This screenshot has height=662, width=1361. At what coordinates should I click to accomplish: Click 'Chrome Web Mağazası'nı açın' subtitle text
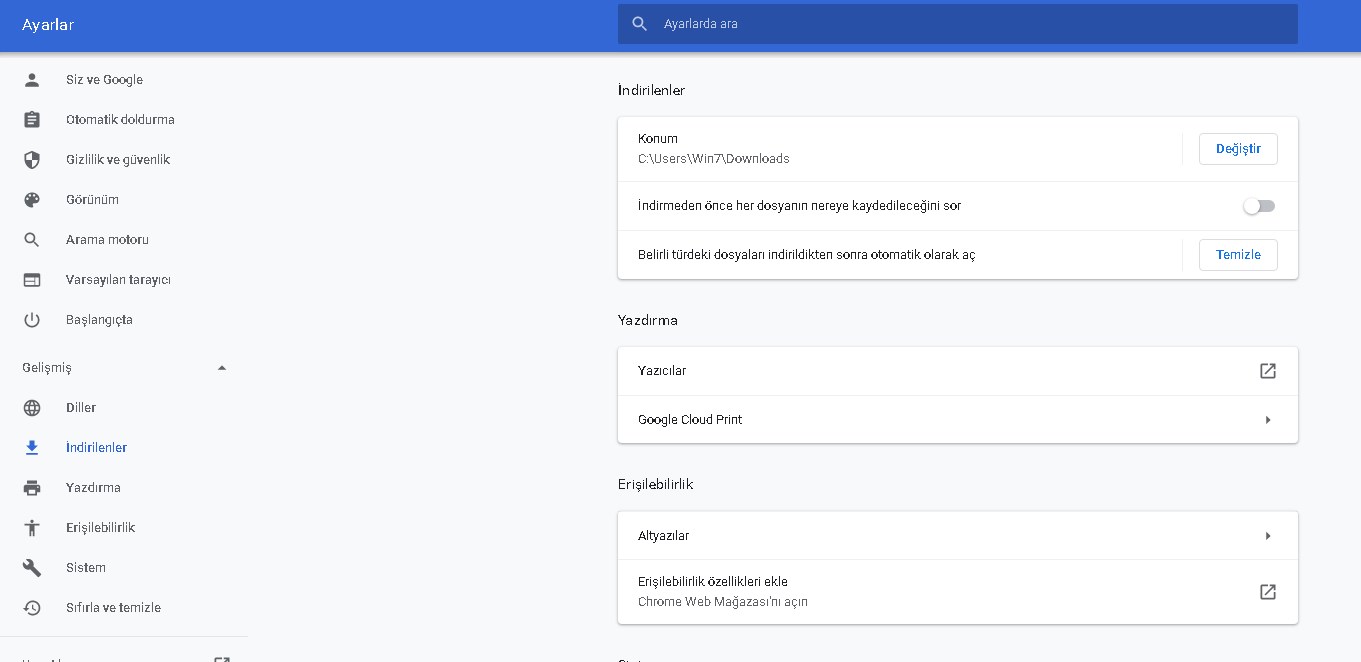(723, 602)
